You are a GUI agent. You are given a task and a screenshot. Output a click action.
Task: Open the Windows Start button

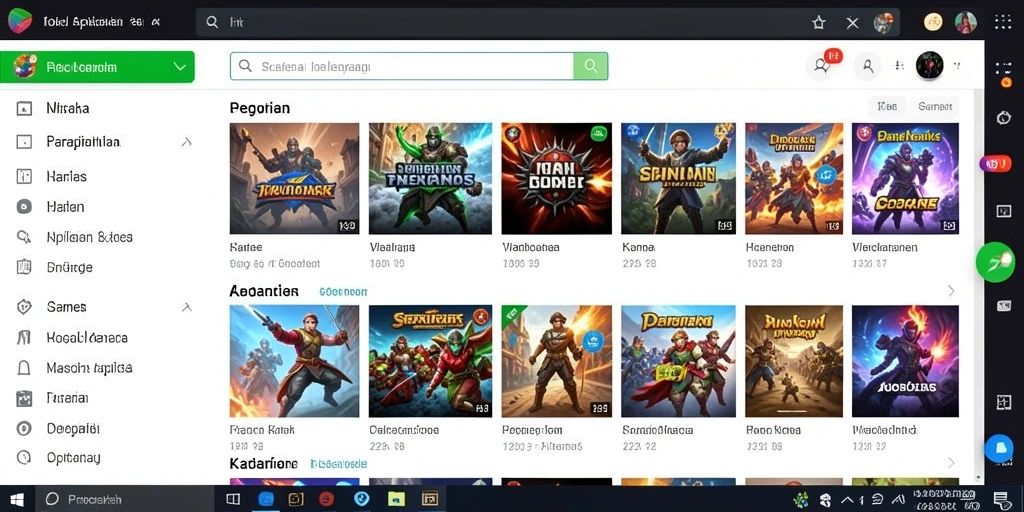(x=17, y=500)
